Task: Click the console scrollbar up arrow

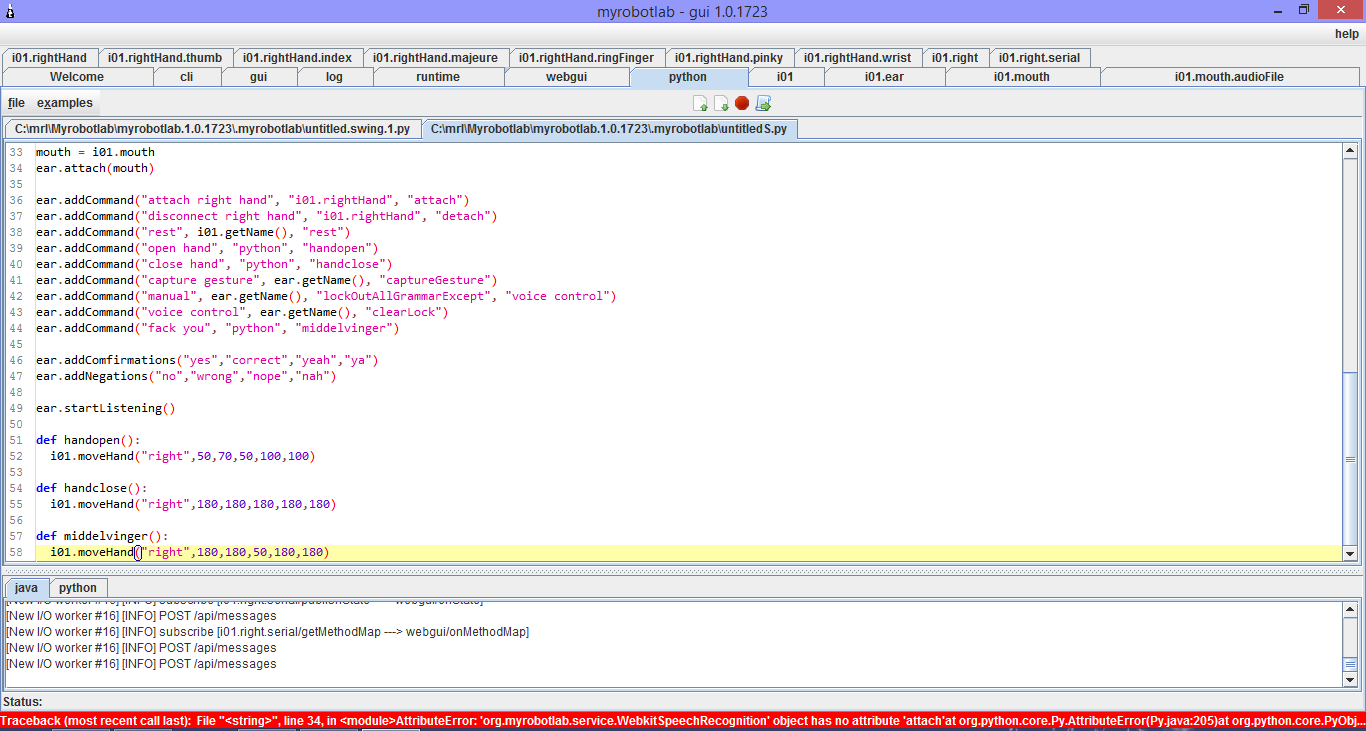Action: coord(1350,609)
